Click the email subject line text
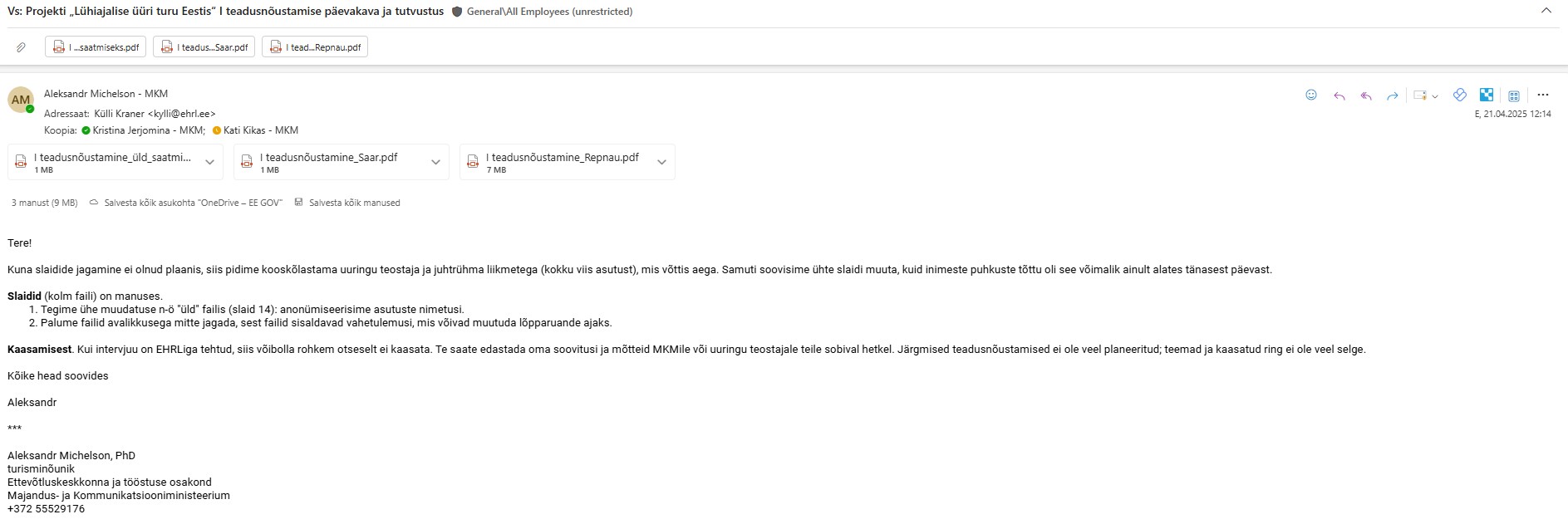This screenshot has width=1568, height=524. coord(225,12)
